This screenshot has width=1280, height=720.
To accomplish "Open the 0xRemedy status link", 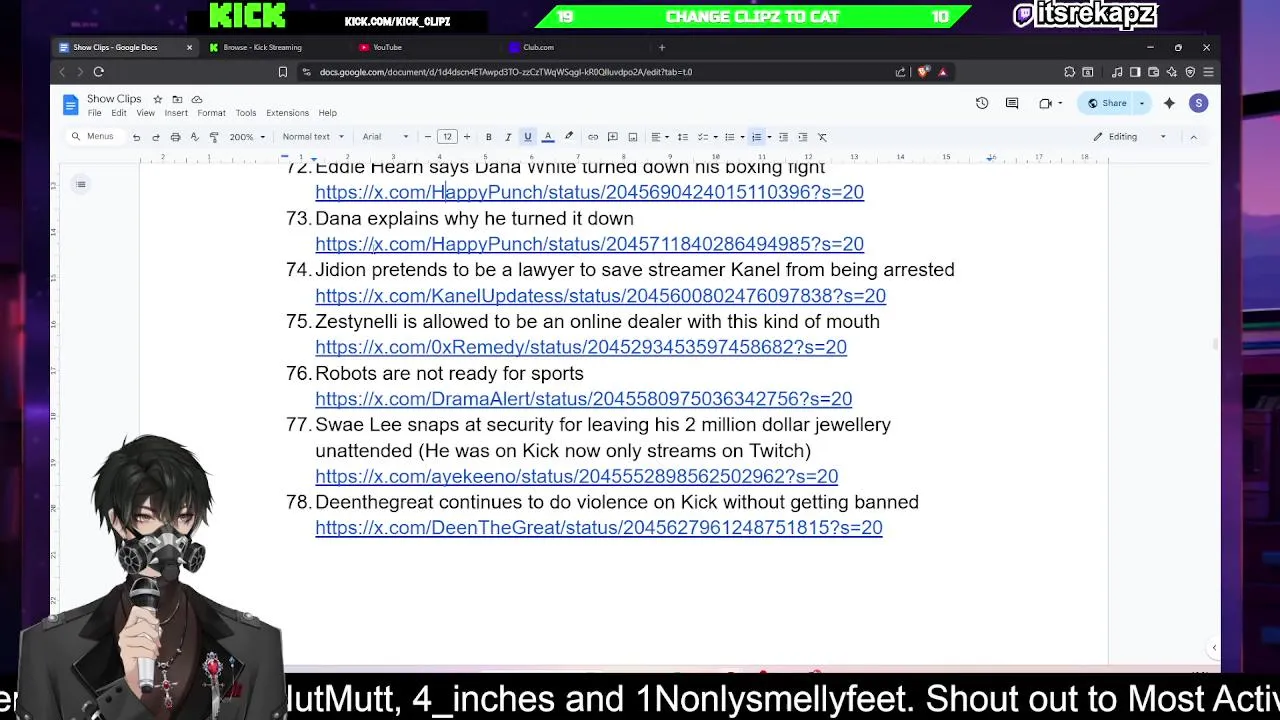I will (581, 347).
